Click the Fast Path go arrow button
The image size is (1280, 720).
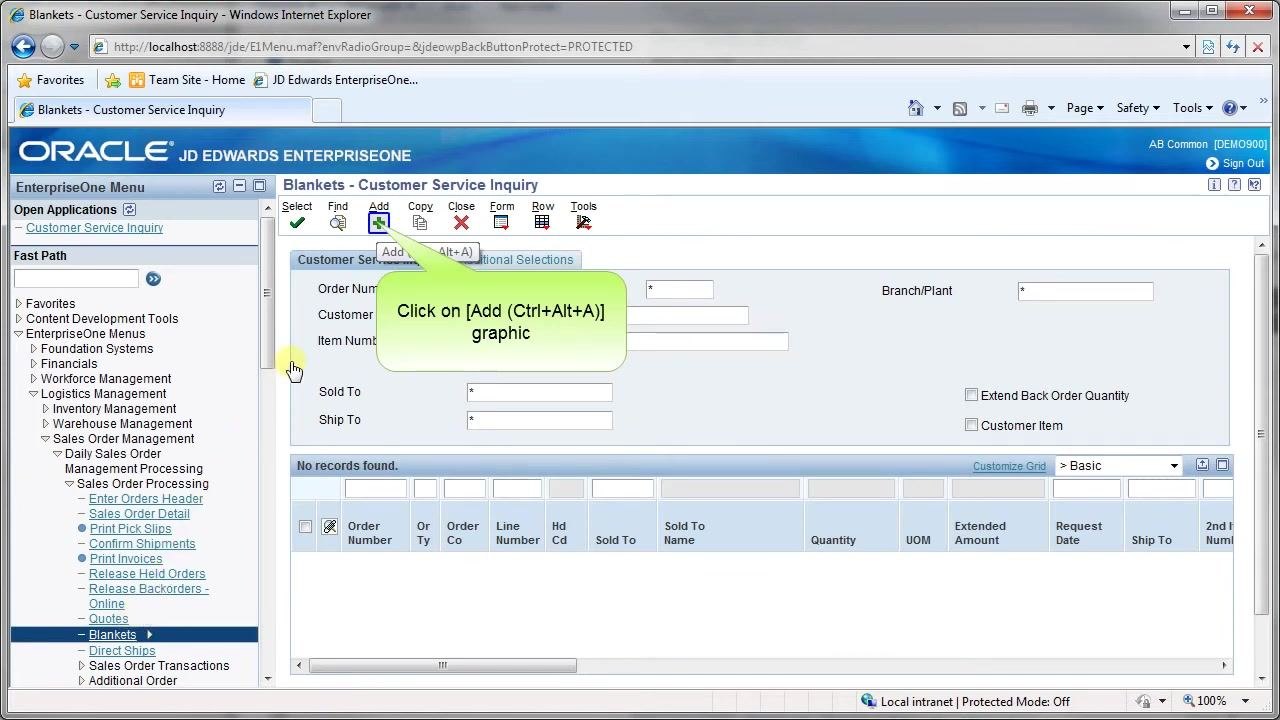153,279
